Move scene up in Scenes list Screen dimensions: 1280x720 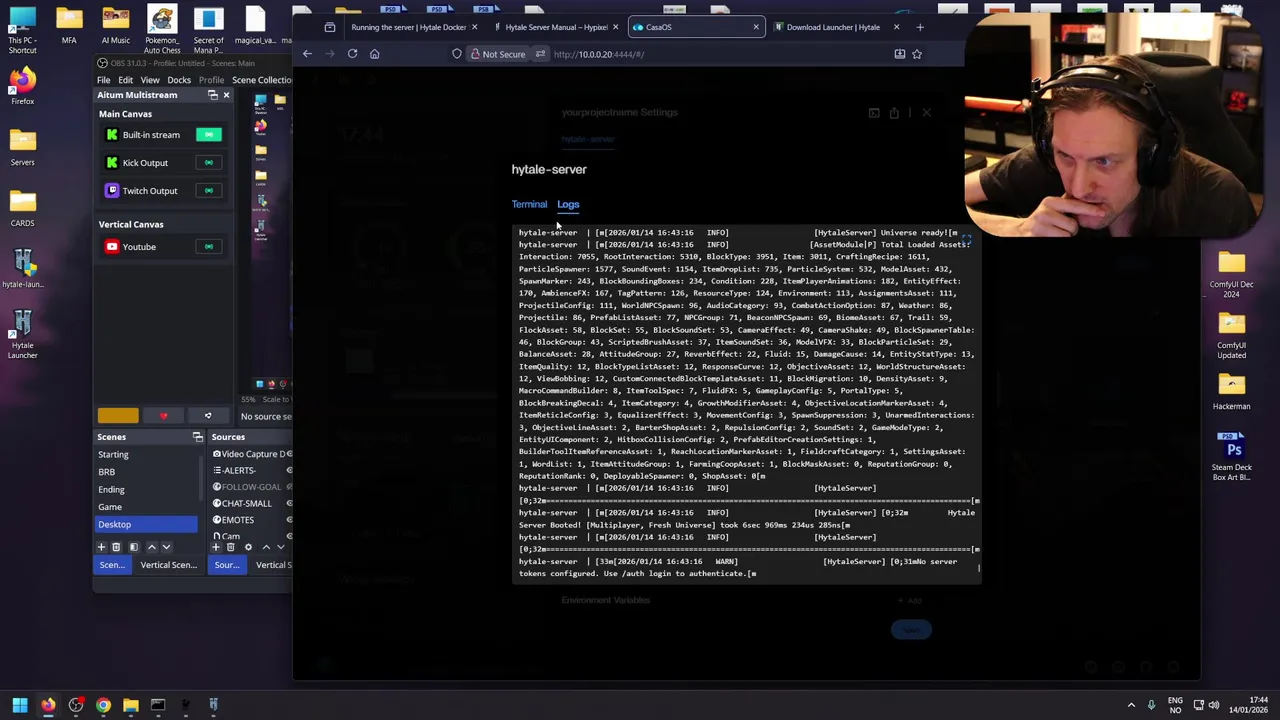152,547
